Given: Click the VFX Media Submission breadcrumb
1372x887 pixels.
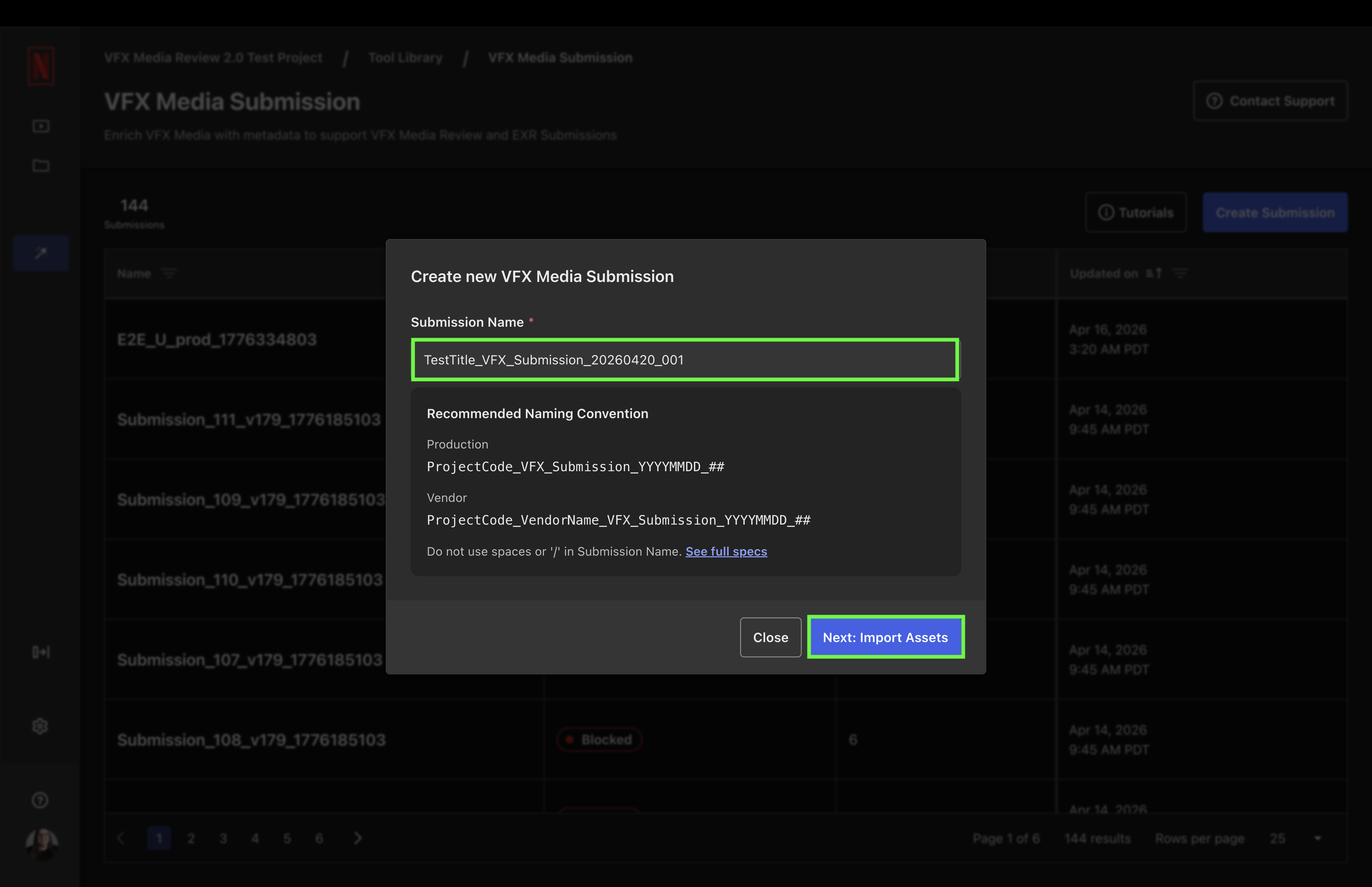Looking at the screenshot, I should tap(560, 58).
